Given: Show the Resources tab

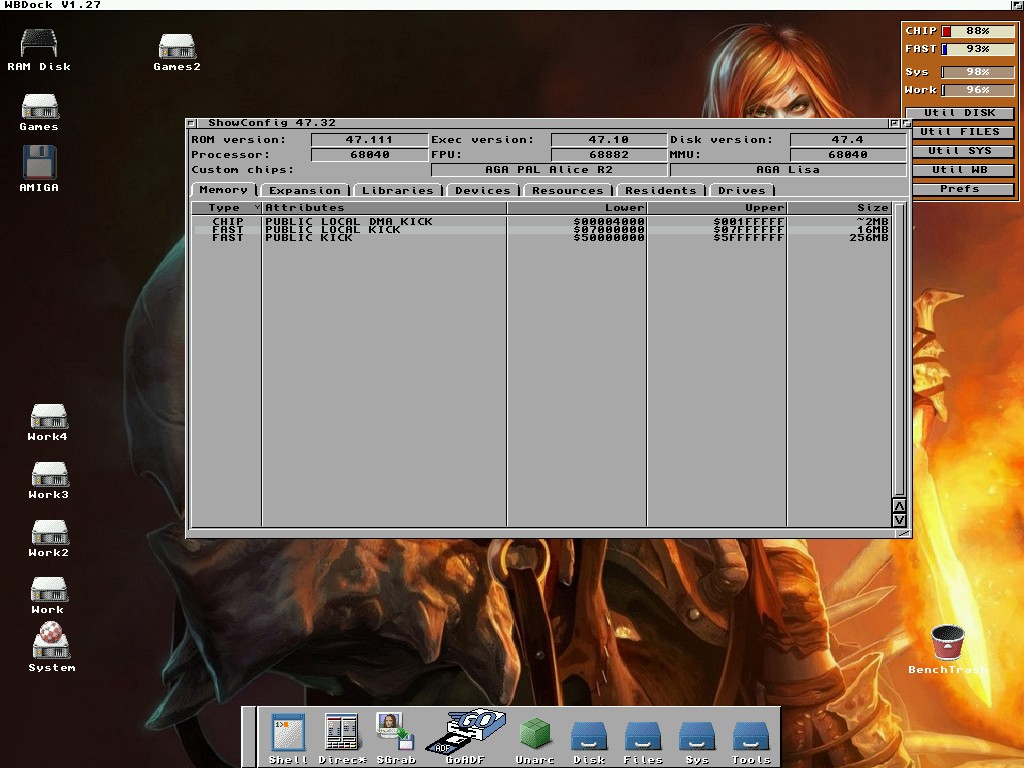Looking at the screenshot, I should coord(568,190).
